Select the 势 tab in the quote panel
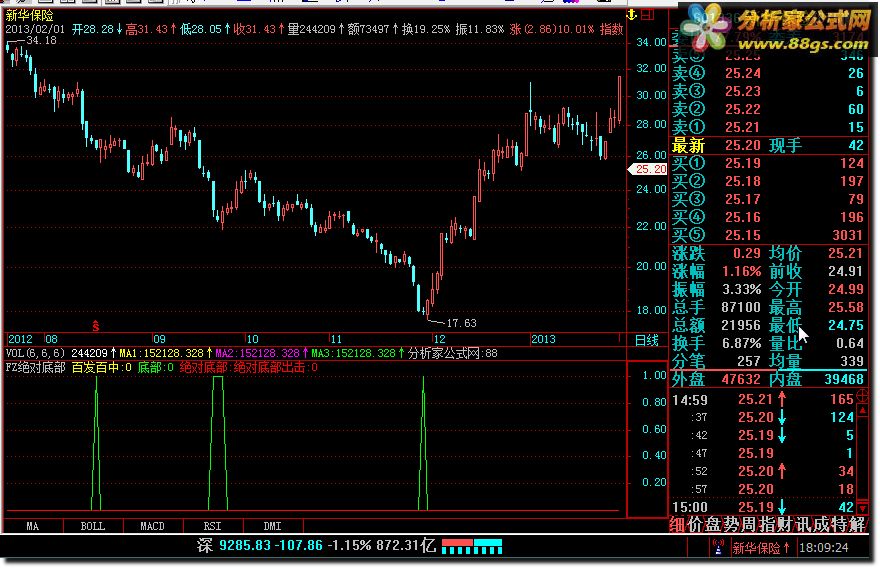The width and height of the screenshot is (880, 568). click(731, 524)
